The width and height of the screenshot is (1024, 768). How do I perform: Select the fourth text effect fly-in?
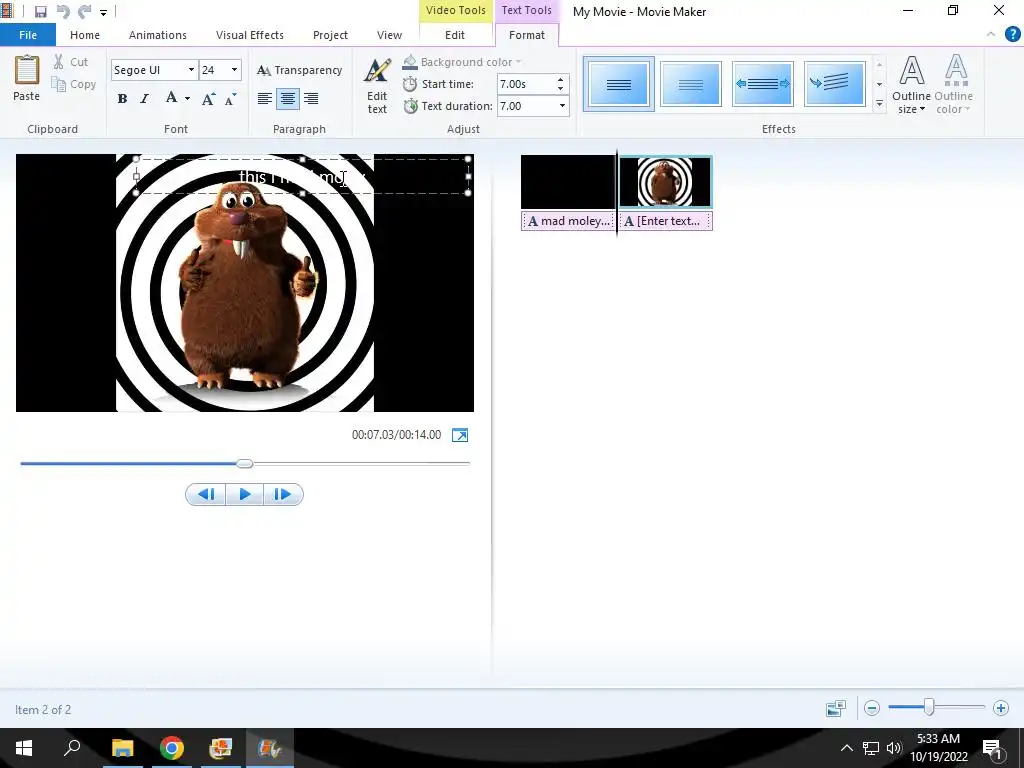(x=835, y=84)
